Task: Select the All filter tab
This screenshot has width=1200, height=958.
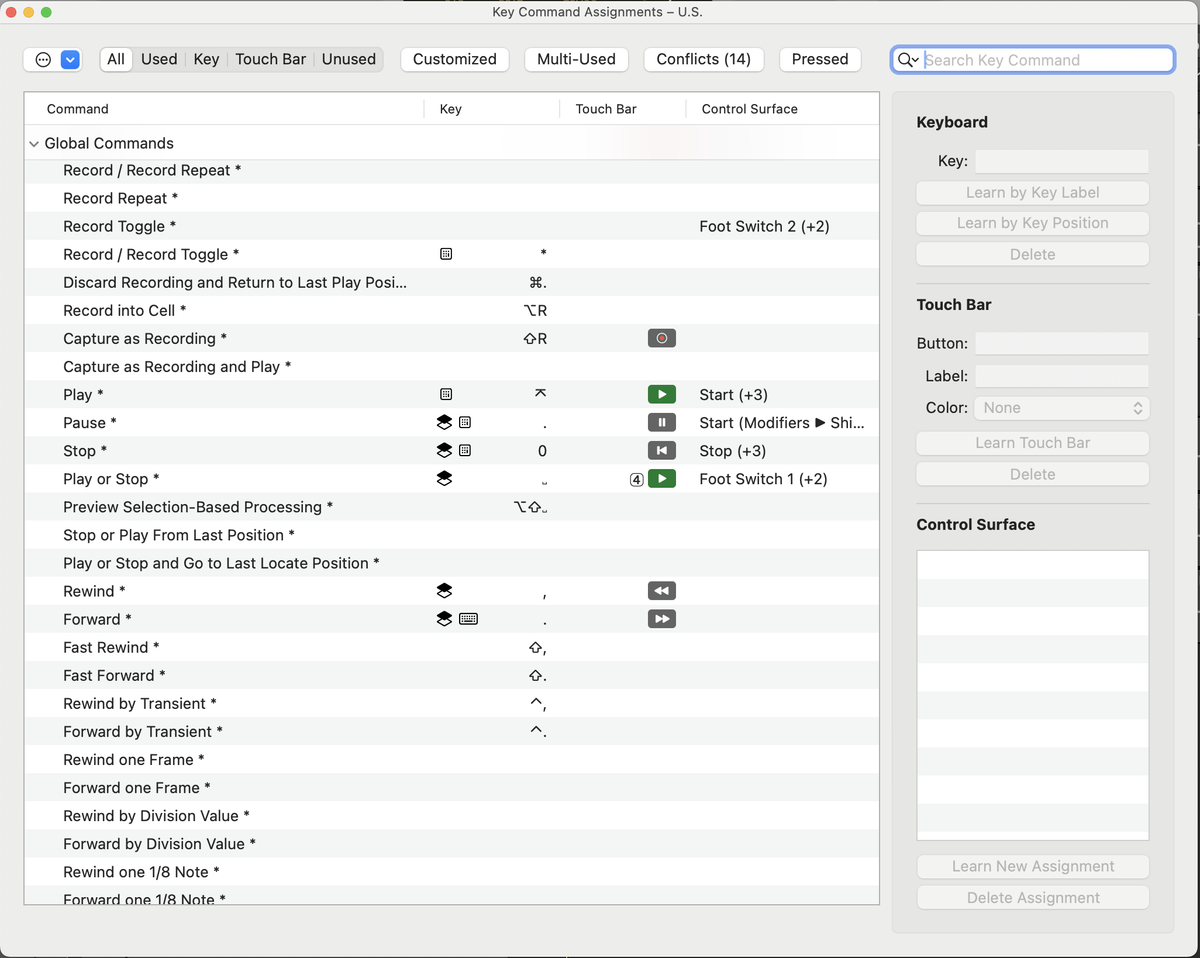Action: click(x=116, y=59)
